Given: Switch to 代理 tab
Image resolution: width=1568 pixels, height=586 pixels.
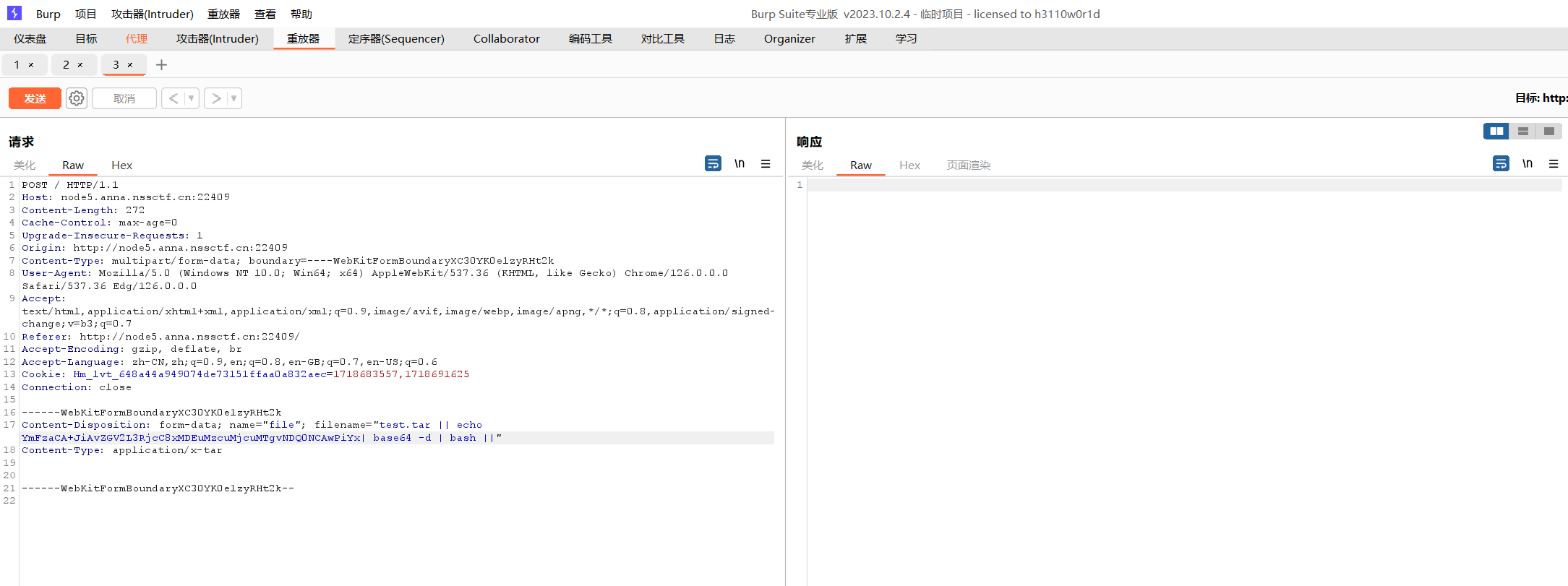Looking at the screenshot, I should point(137,38).
